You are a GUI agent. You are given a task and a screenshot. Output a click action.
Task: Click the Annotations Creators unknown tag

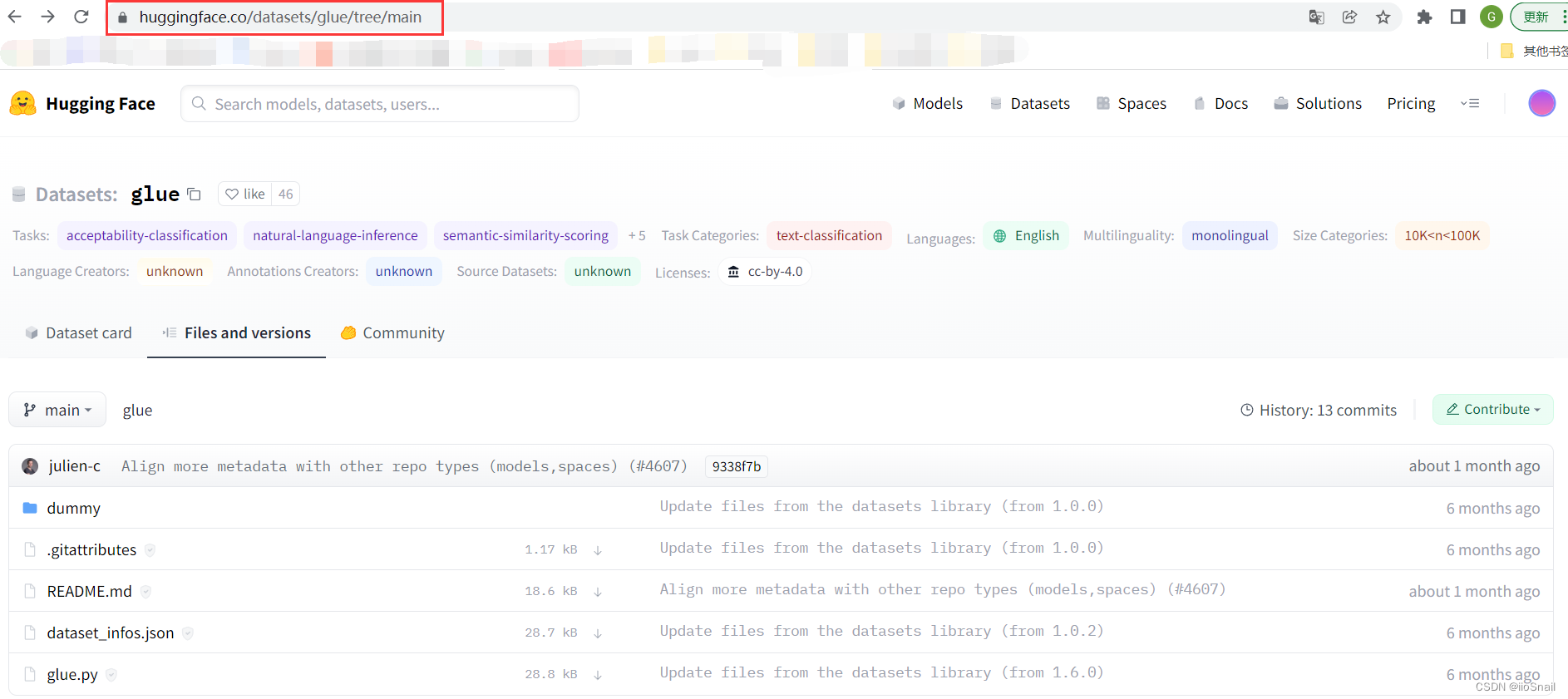click(403, 271)
